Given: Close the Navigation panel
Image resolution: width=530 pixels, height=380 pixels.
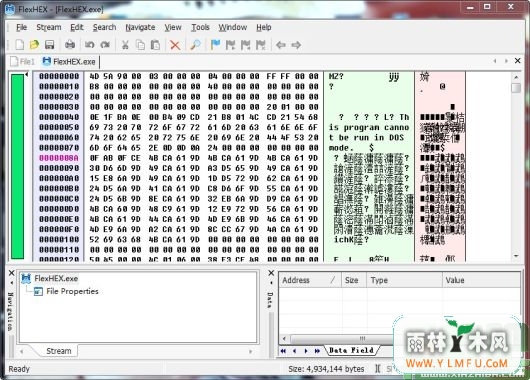Looking at the screenshot, I should (11, 272).
